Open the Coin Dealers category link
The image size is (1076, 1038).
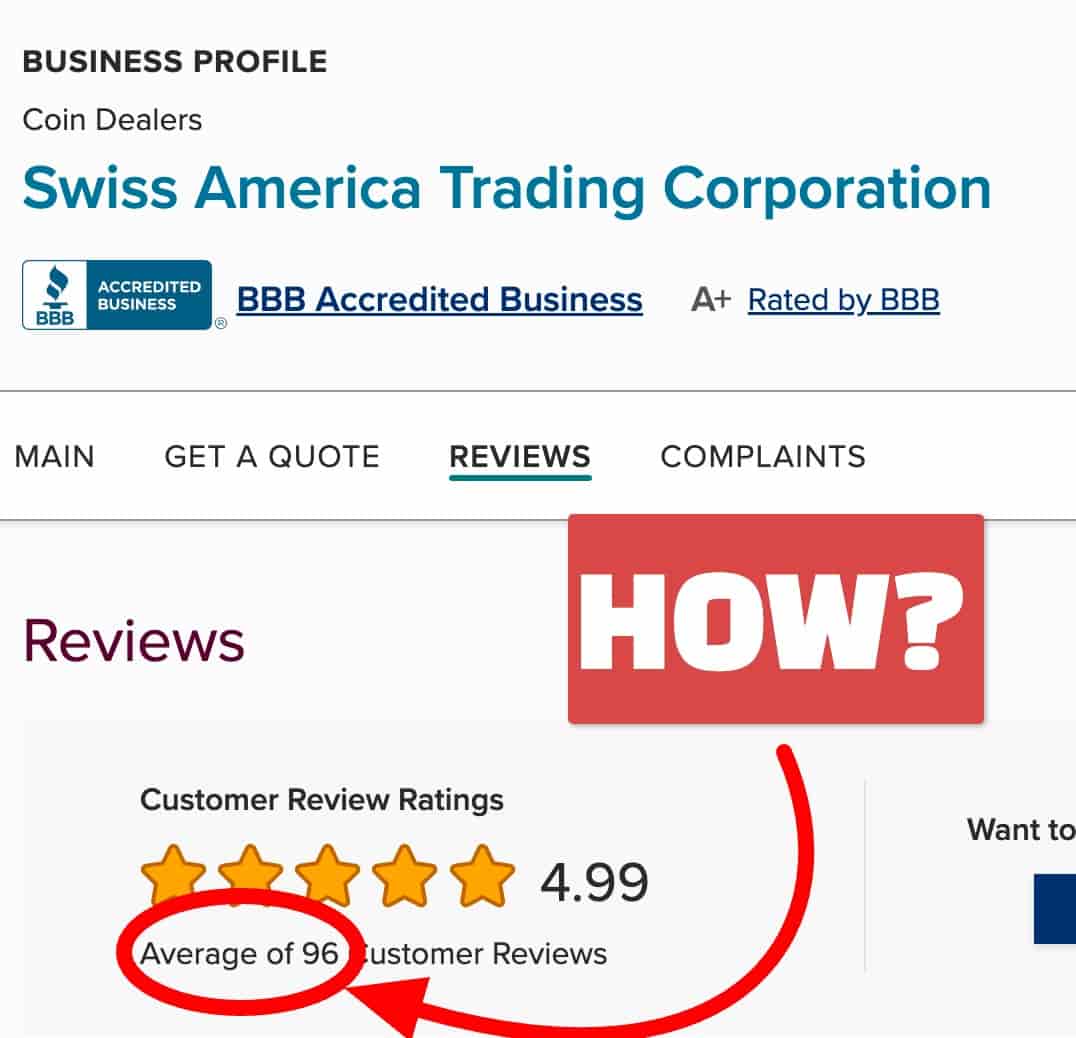(x=112, y=120)
